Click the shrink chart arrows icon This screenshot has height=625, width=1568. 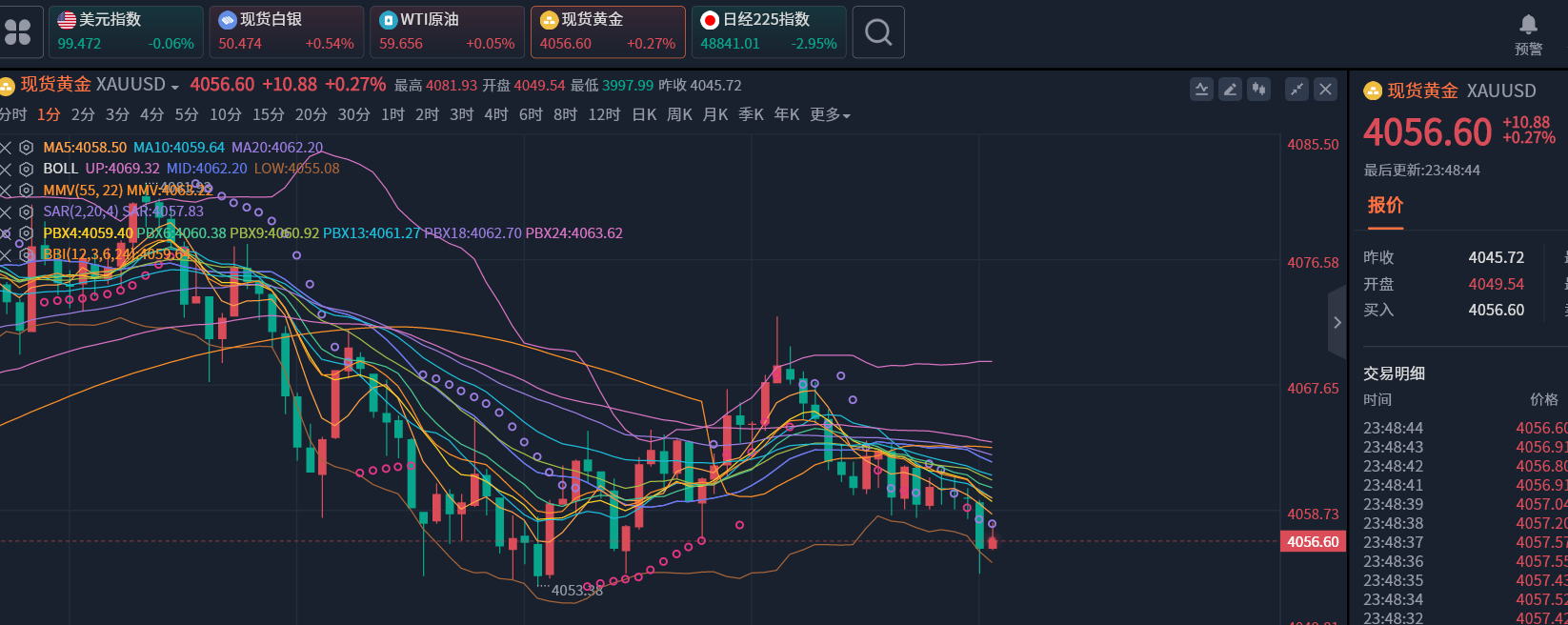tap(1297, 90)
